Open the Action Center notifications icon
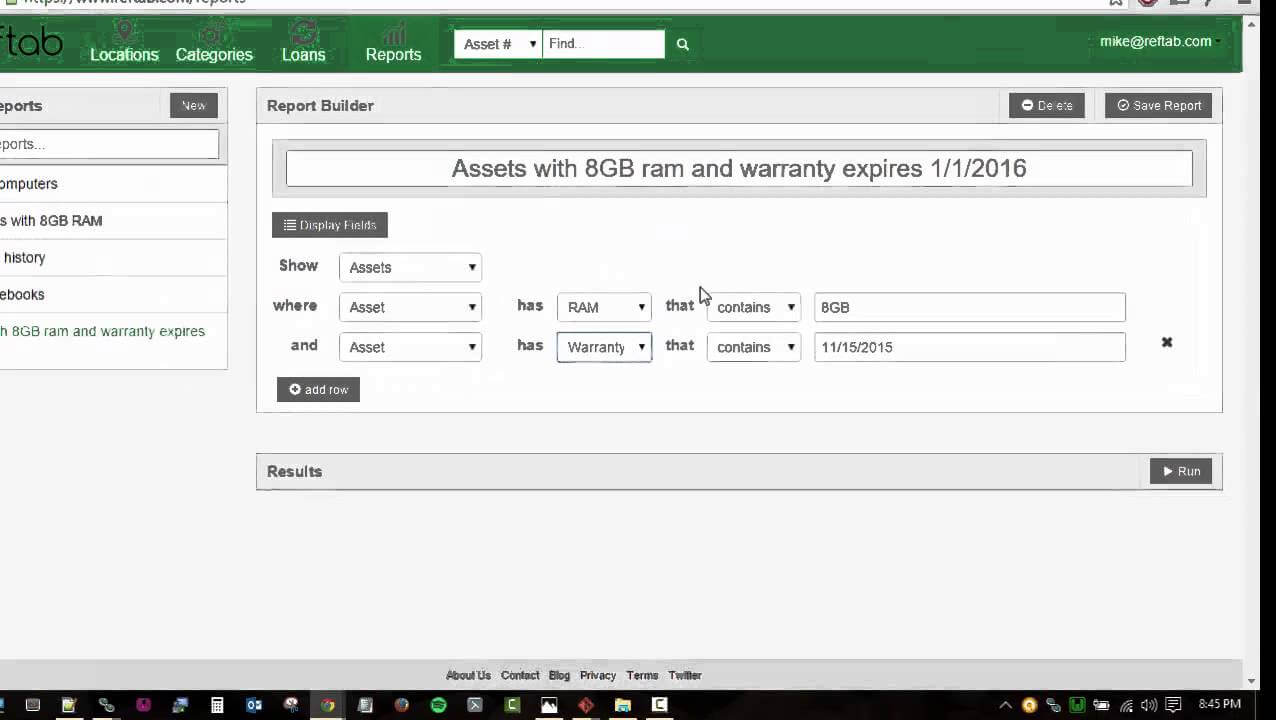 1174,705
